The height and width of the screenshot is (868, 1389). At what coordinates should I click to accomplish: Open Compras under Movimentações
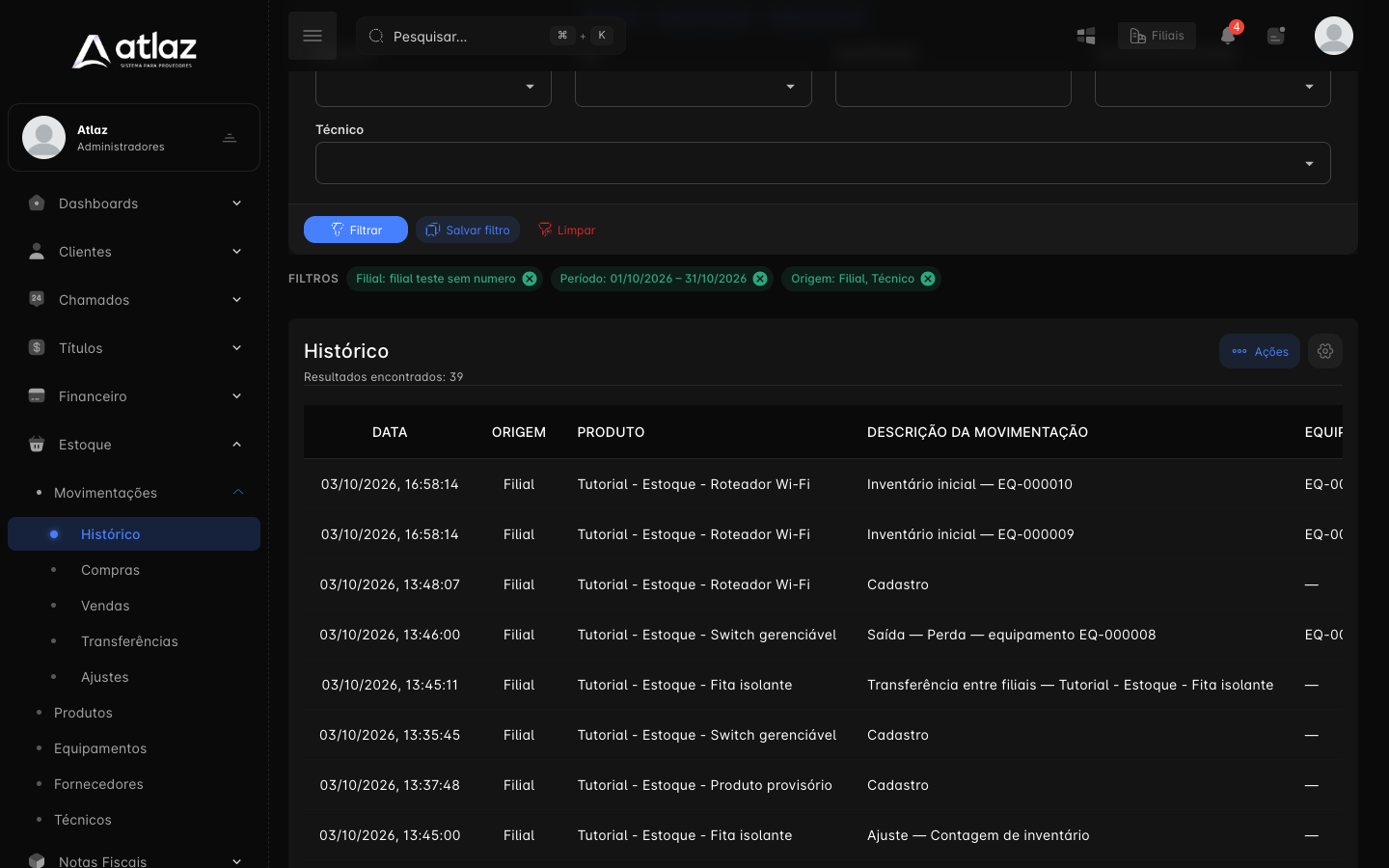pyautogui.click(x=110, y=570)
